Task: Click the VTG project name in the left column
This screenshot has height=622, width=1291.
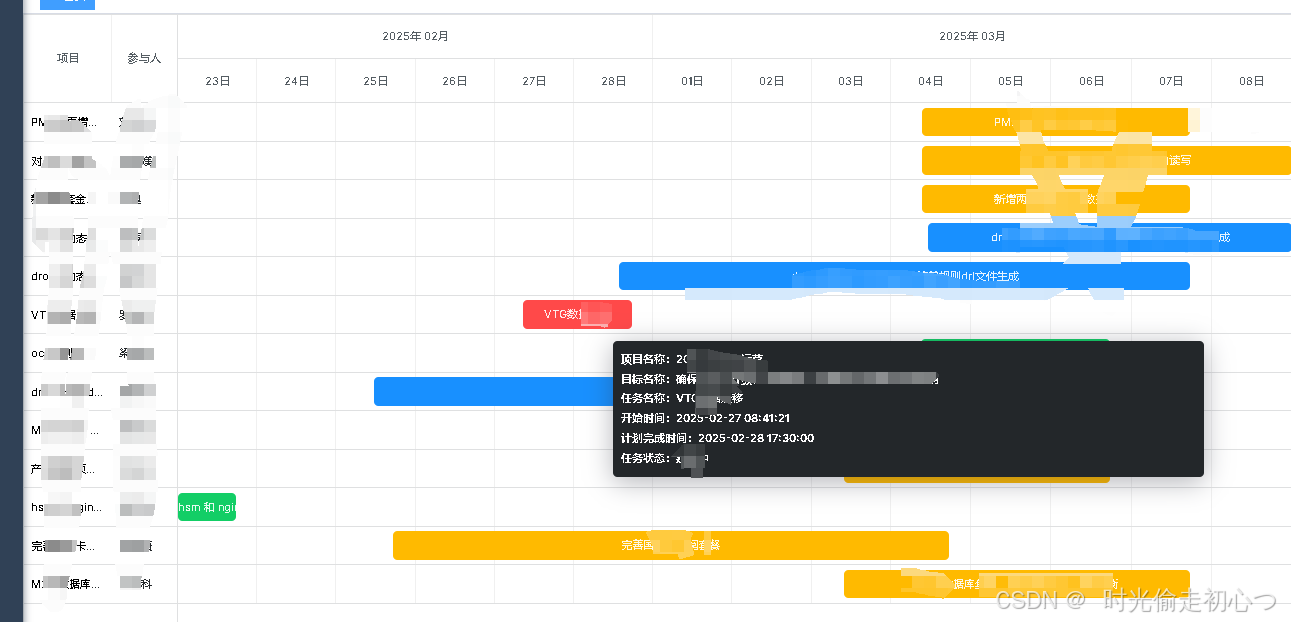Action: [55, 314]
